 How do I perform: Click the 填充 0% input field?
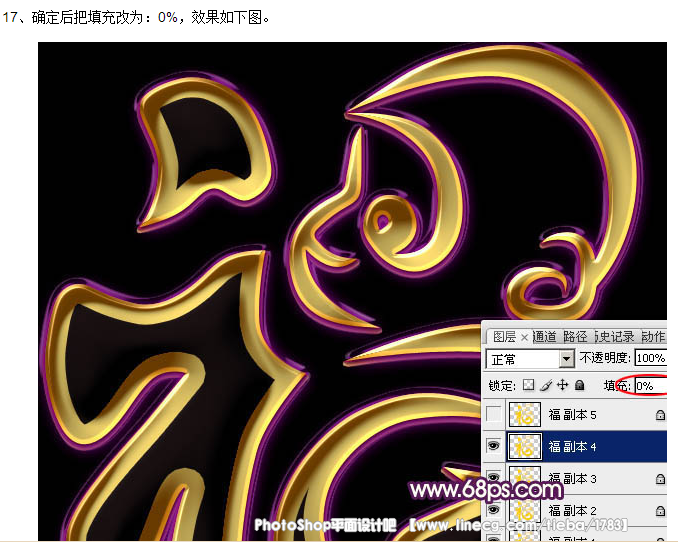pos(648,385)
